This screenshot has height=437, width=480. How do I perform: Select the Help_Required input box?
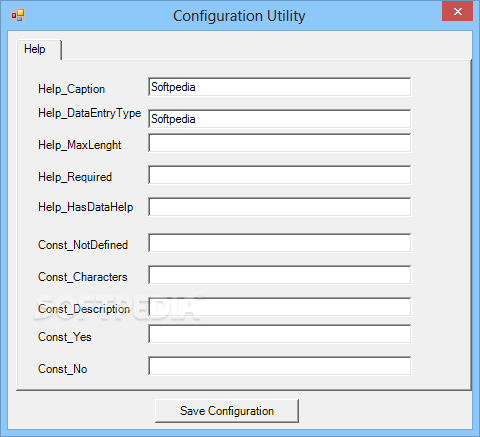(x=280, y=175)
